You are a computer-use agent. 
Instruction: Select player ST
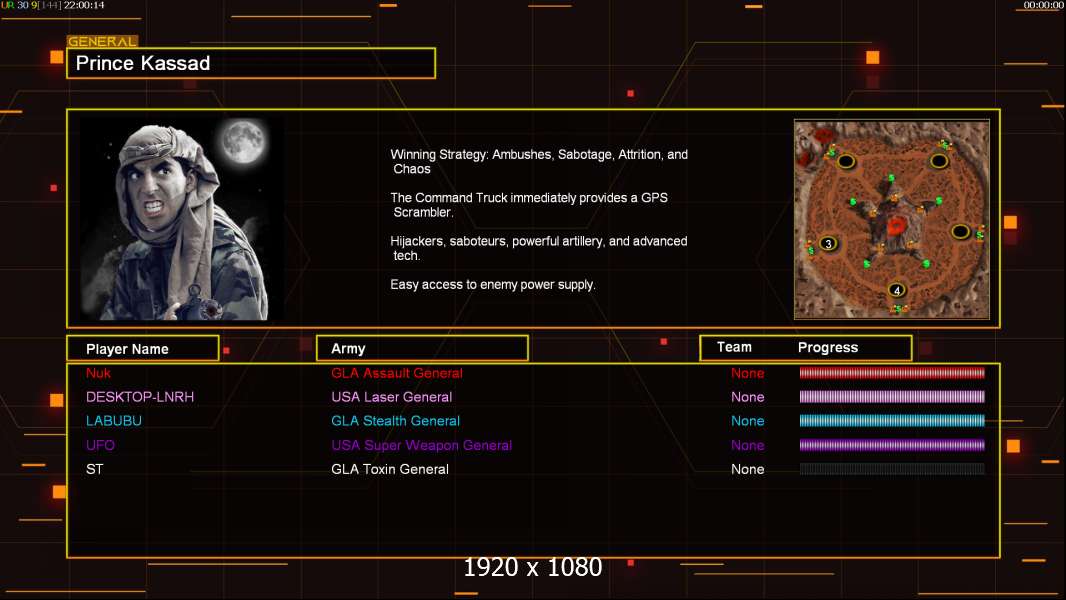click(94, 469)
